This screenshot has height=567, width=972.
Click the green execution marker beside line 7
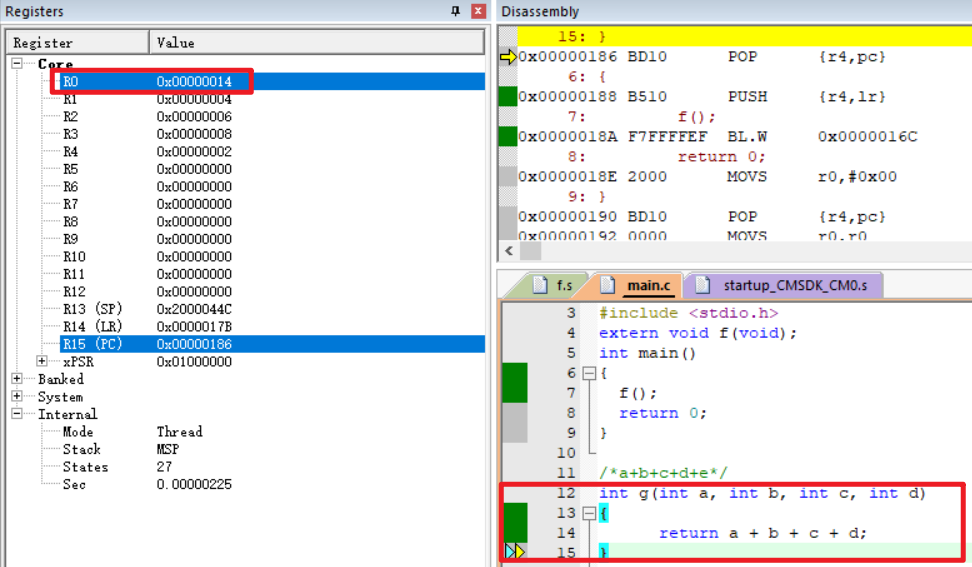514,393
